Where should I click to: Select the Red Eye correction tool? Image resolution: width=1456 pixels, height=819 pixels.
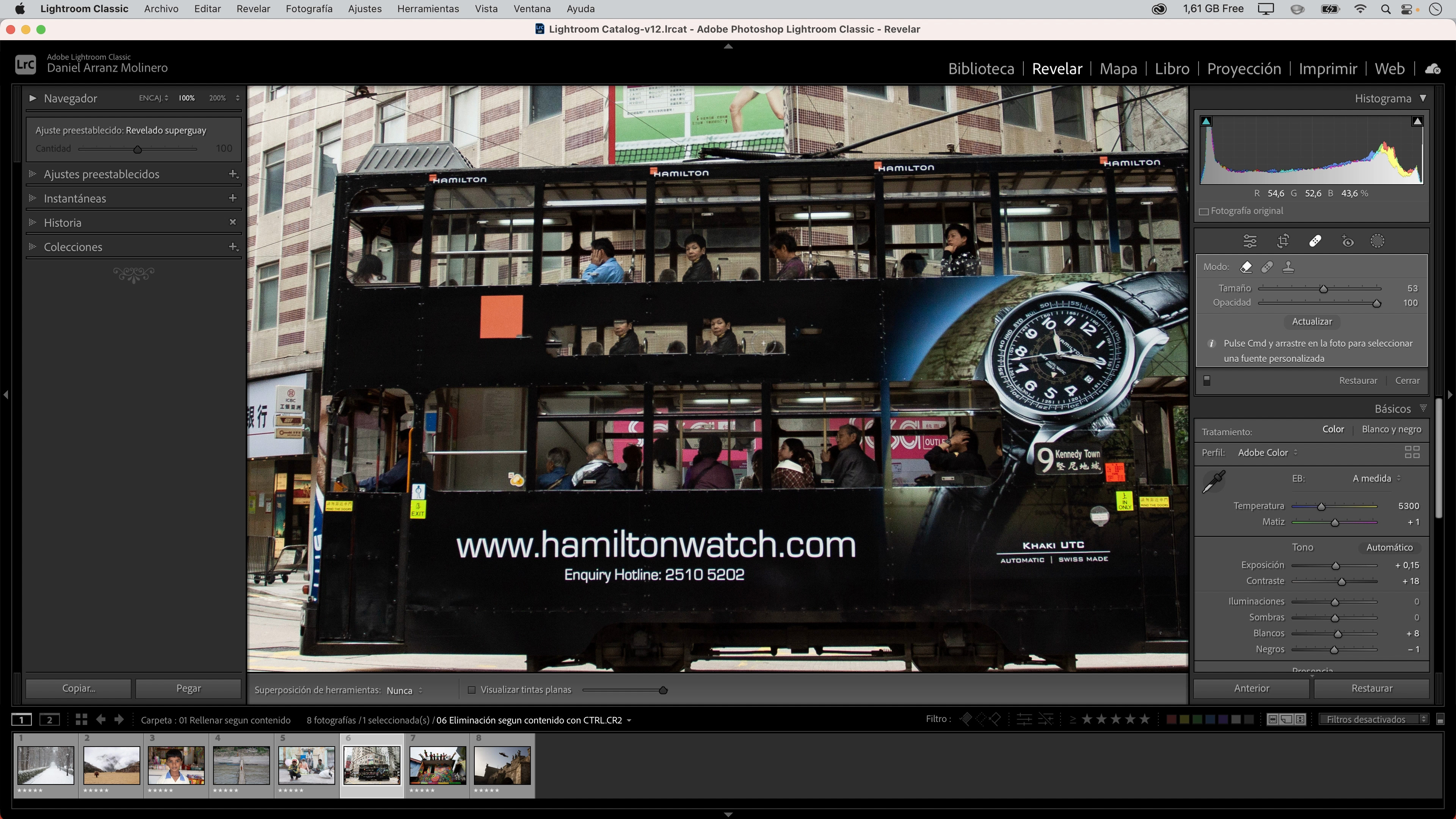point(1348,242)
